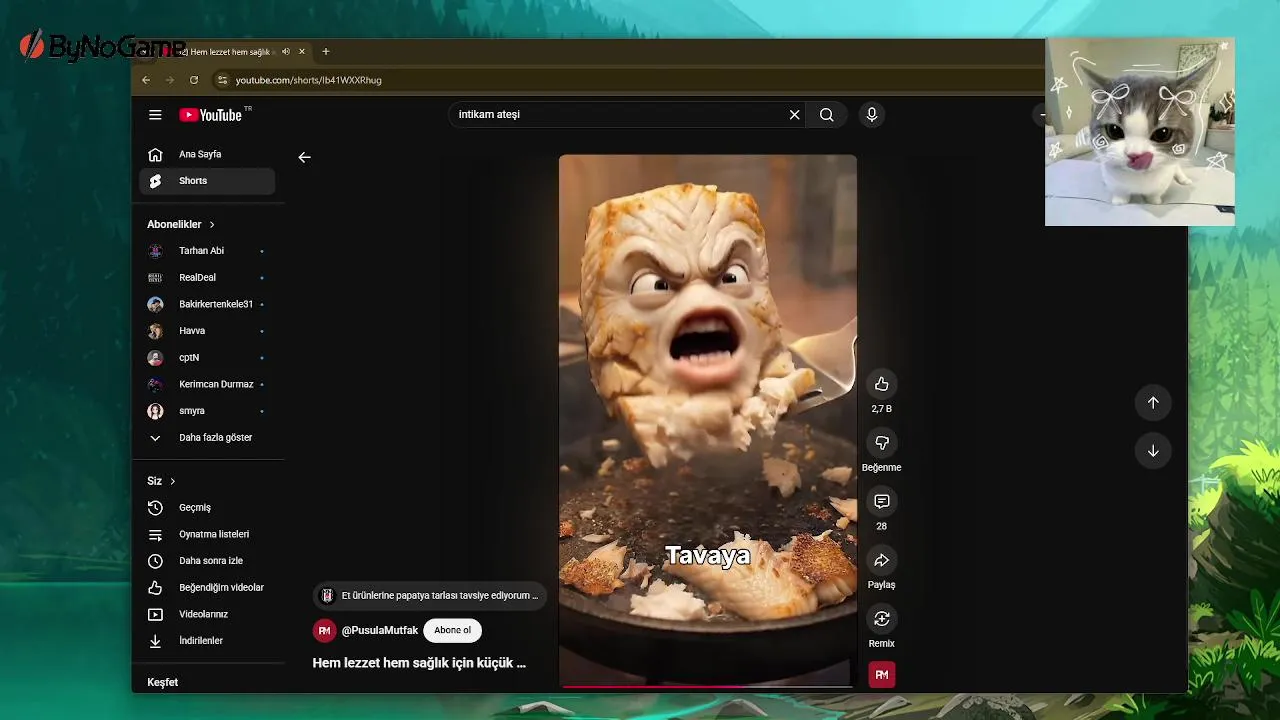This screenshot has height=720, width=1280.
Task: Like the short with thumbs up
Action: pos(881,384)
